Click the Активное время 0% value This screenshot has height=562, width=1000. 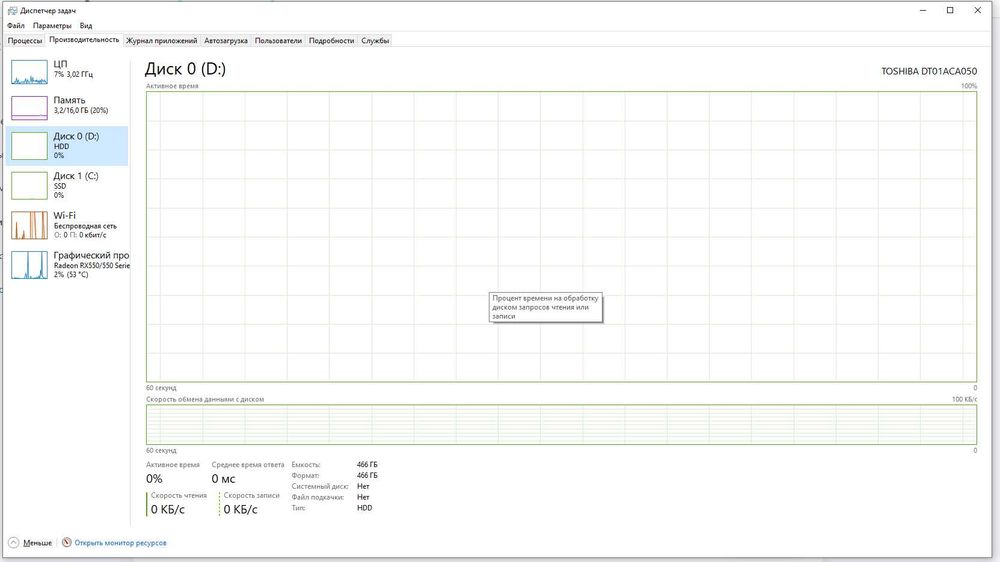coord(154,478)
